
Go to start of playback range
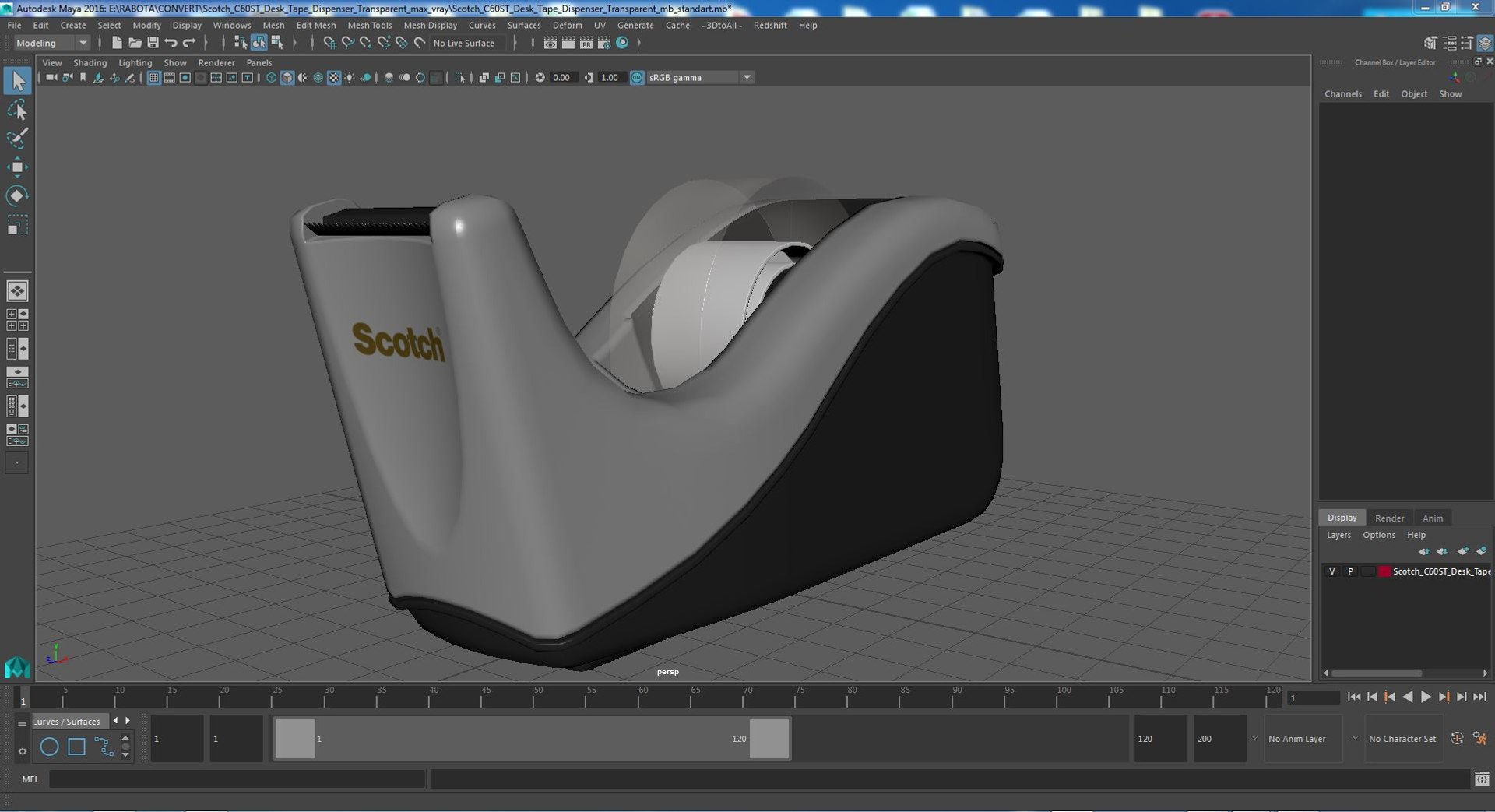point(1354,697)
